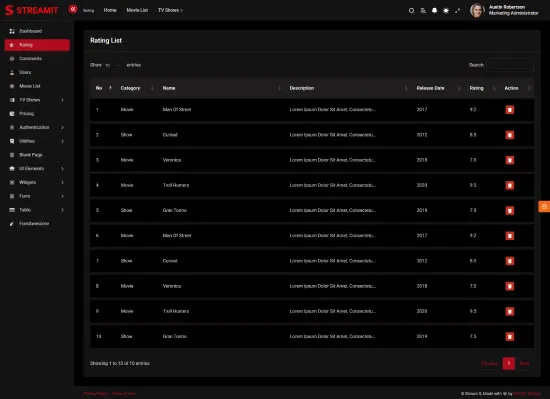Enter fullscreen mode via expand arrows icon
Image resolution: width=550 pixels, height=399 pixels.
point(457,11)
